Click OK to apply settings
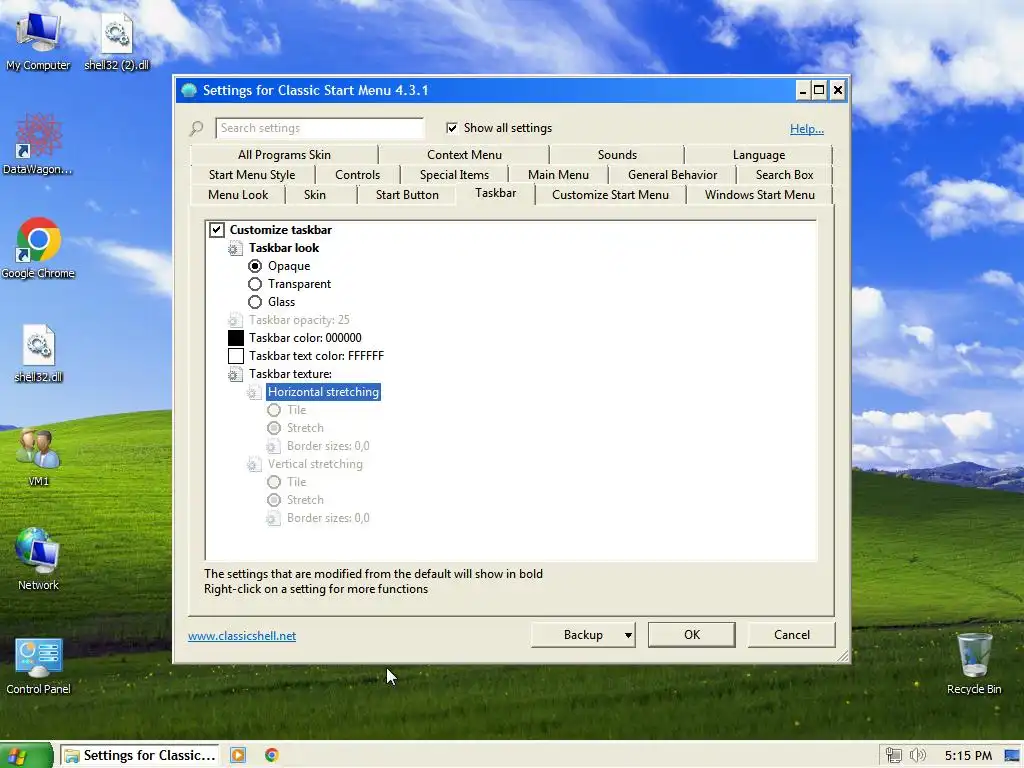Image resolution: width=1024 pixels, height=768 pixels. coord(692,635)
